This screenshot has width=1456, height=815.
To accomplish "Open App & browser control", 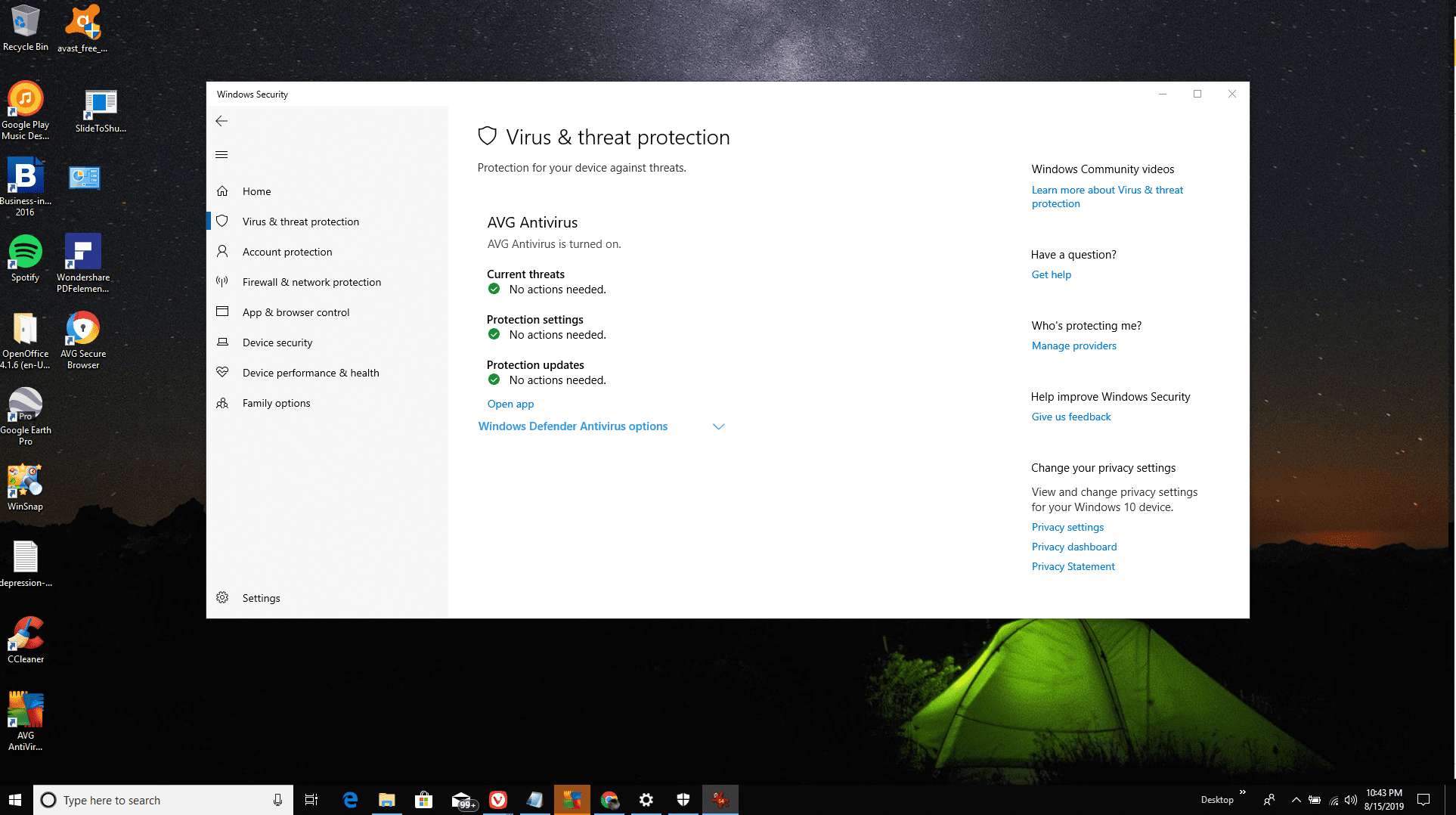I will (x=327, y=312).
